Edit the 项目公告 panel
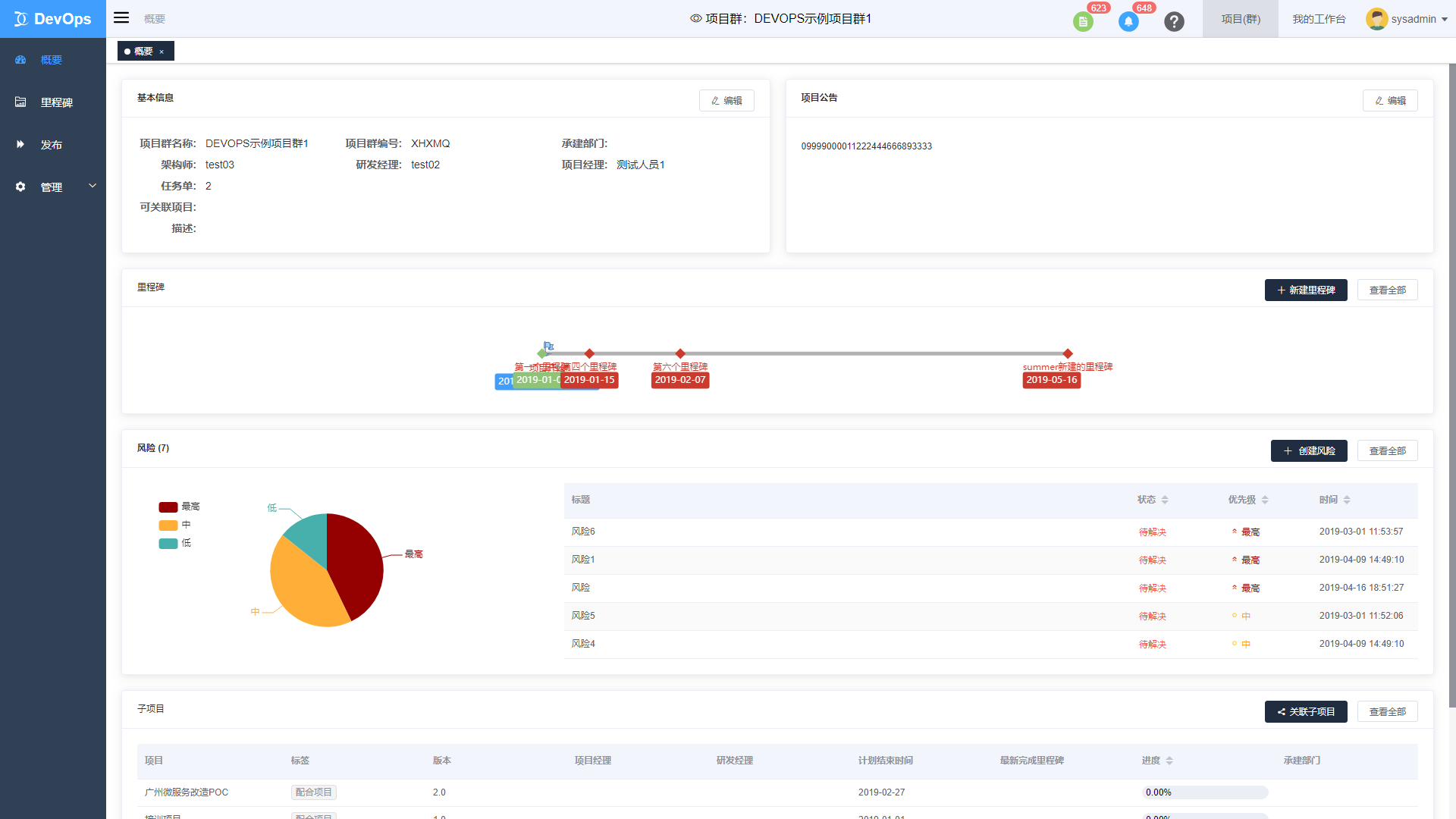The height and width of the screenshot is (819, 1456). tap(1390, 101)
